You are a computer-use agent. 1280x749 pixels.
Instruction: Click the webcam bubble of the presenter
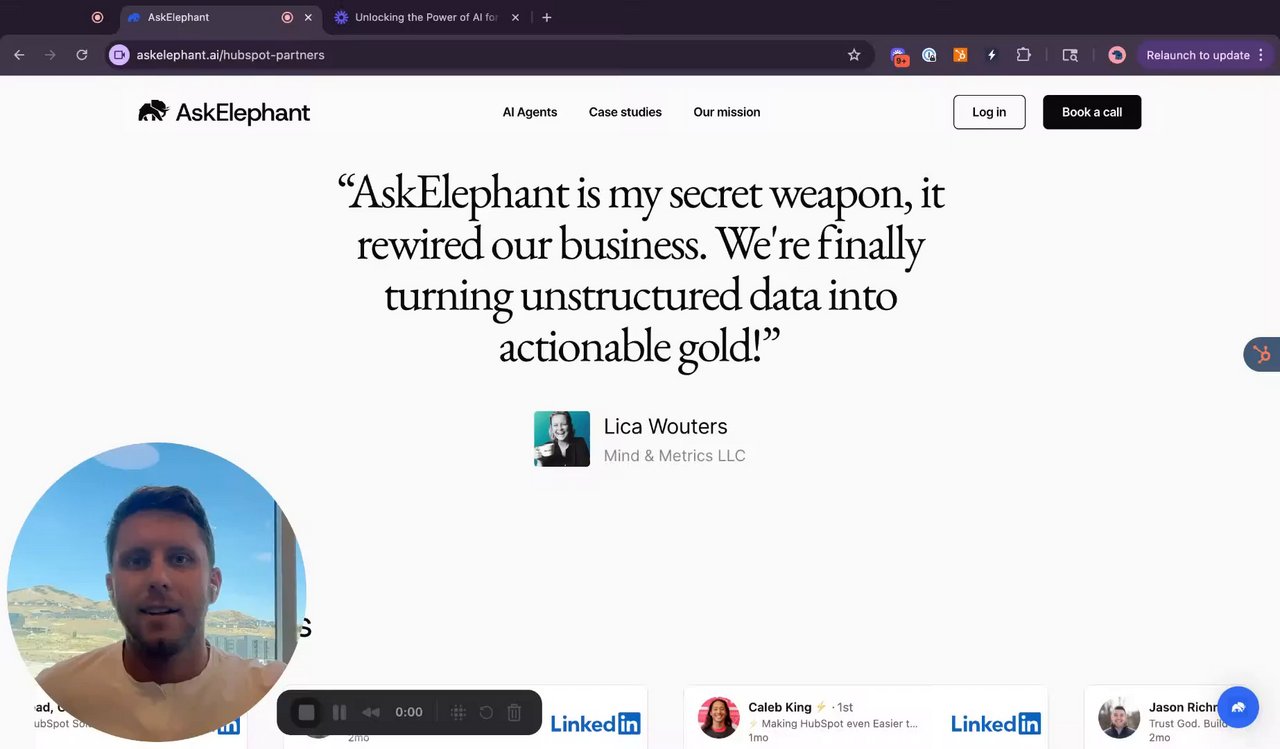[156, 592]
